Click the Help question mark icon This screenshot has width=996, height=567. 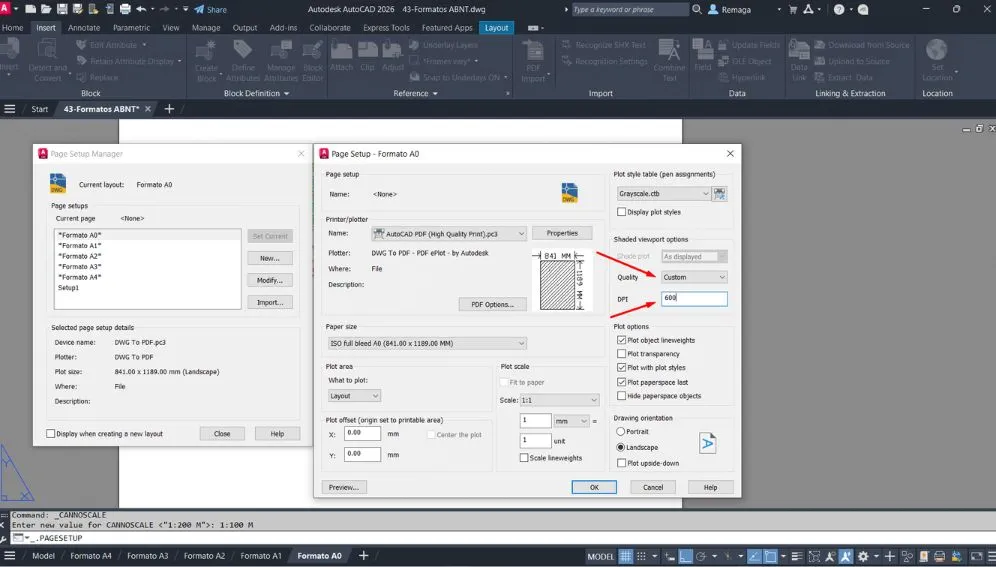(x=839, y=10)
